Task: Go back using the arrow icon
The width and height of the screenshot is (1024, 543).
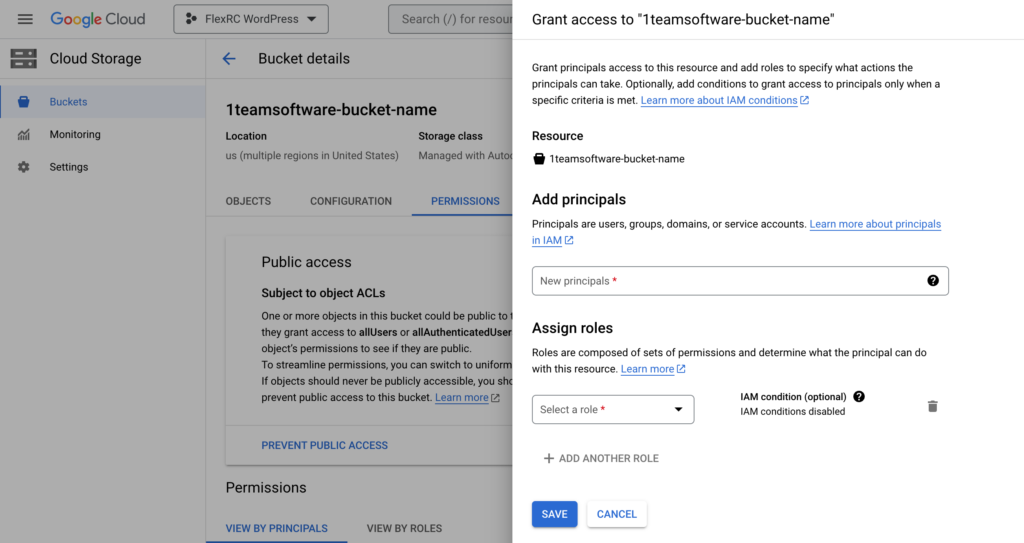Action: point(229,59)
